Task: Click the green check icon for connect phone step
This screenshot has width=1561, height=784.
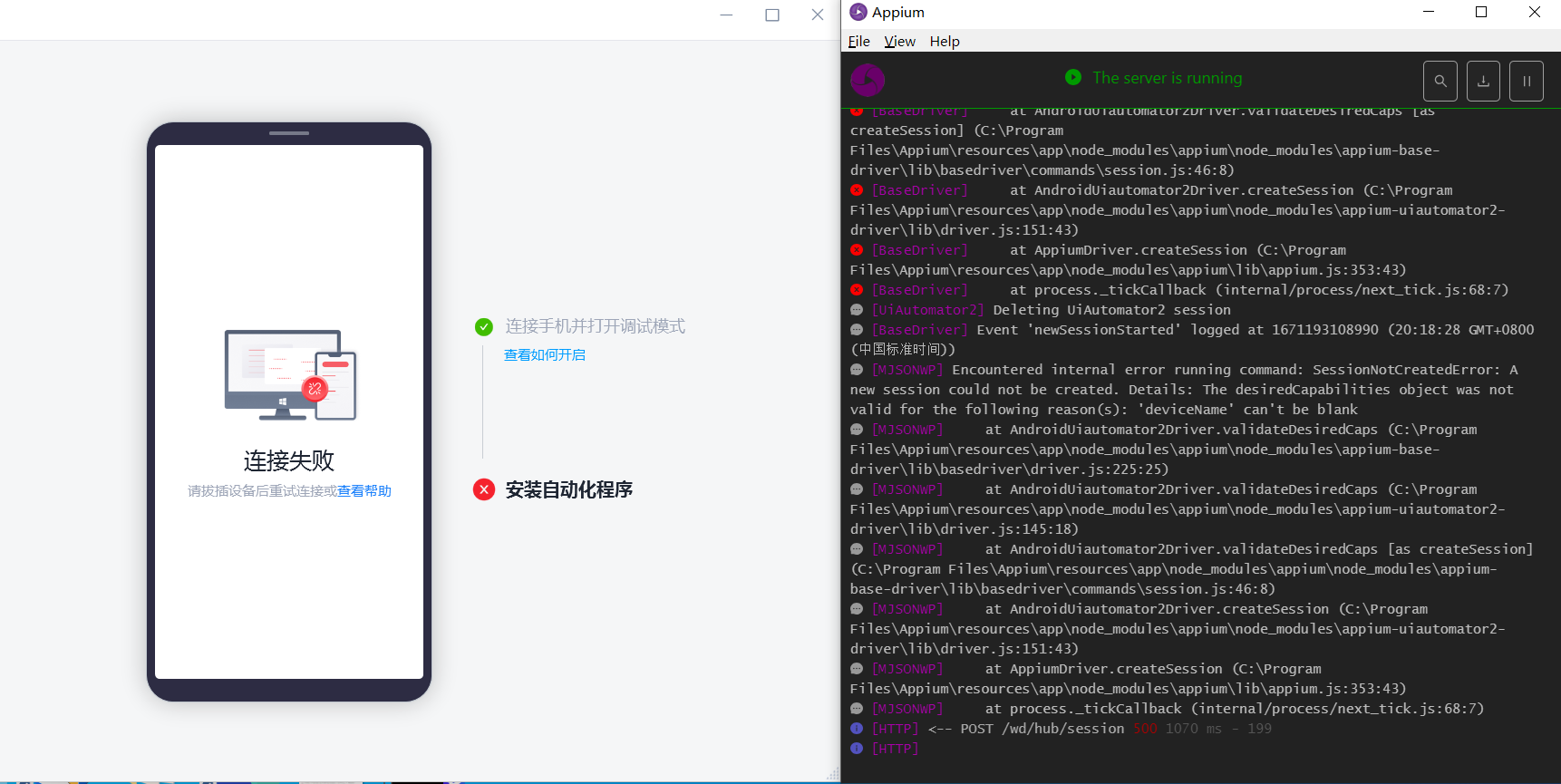Action: tap(484, 326)
